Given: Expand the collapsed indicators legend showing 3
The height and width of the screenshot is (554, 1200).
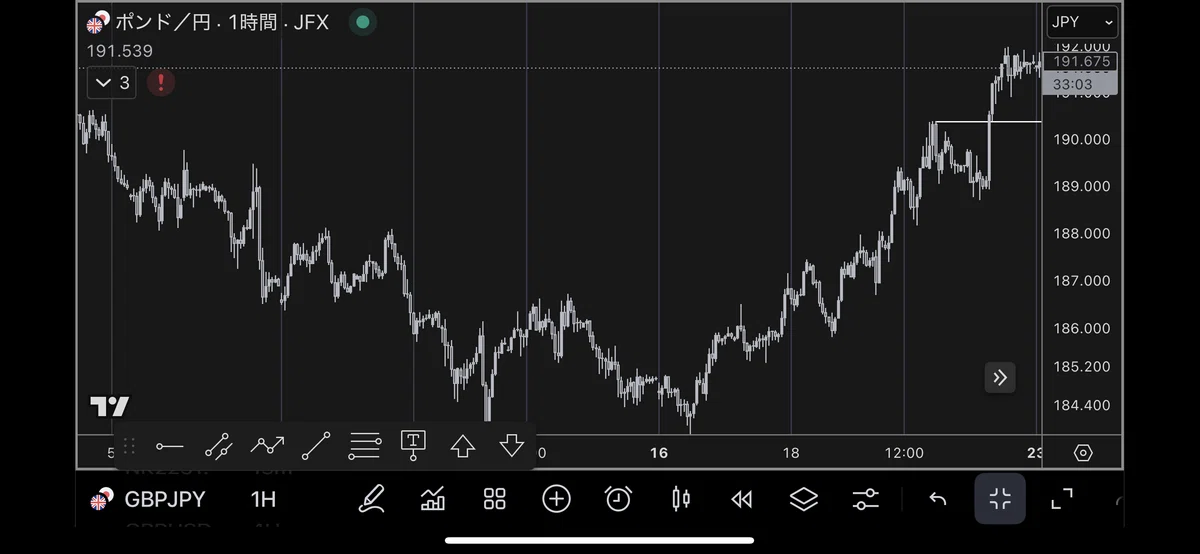Looking at the screenshot, I should coord(112,82).
